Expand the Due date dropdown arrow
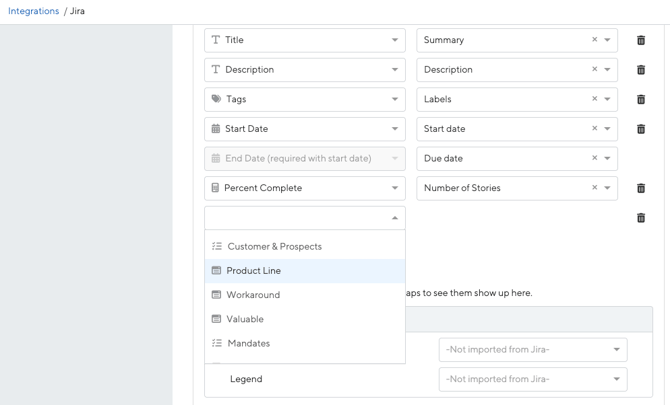The image size is (670, 405). 607,158
